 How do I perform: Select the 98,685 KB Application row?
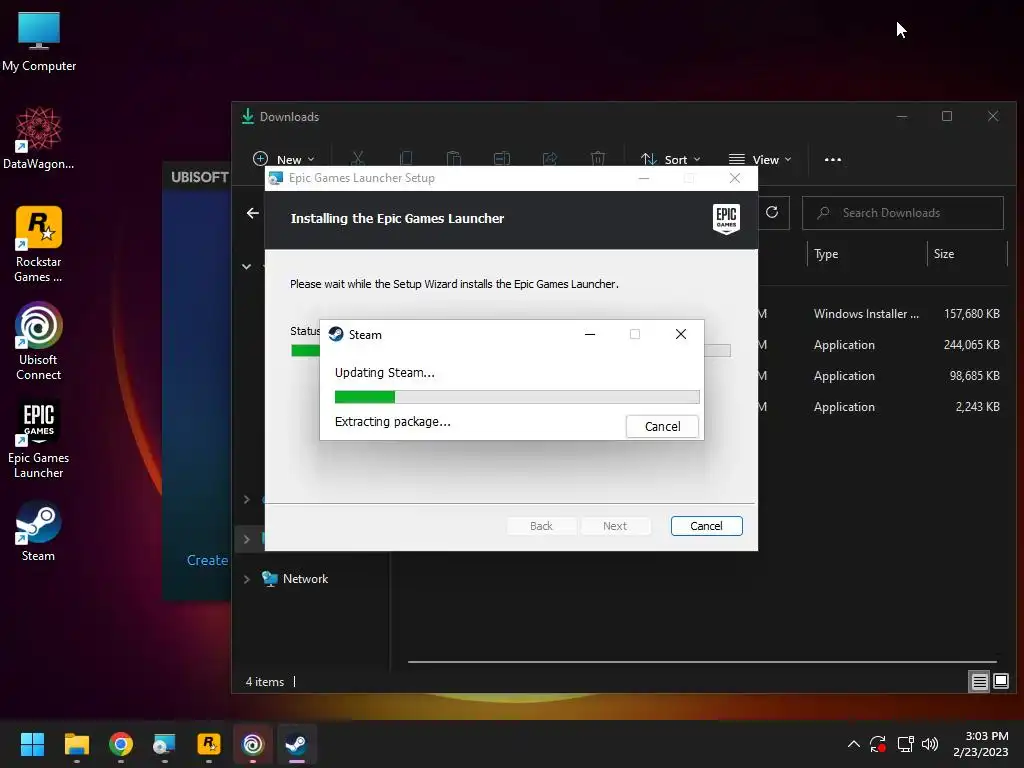(x=879, y=376)
